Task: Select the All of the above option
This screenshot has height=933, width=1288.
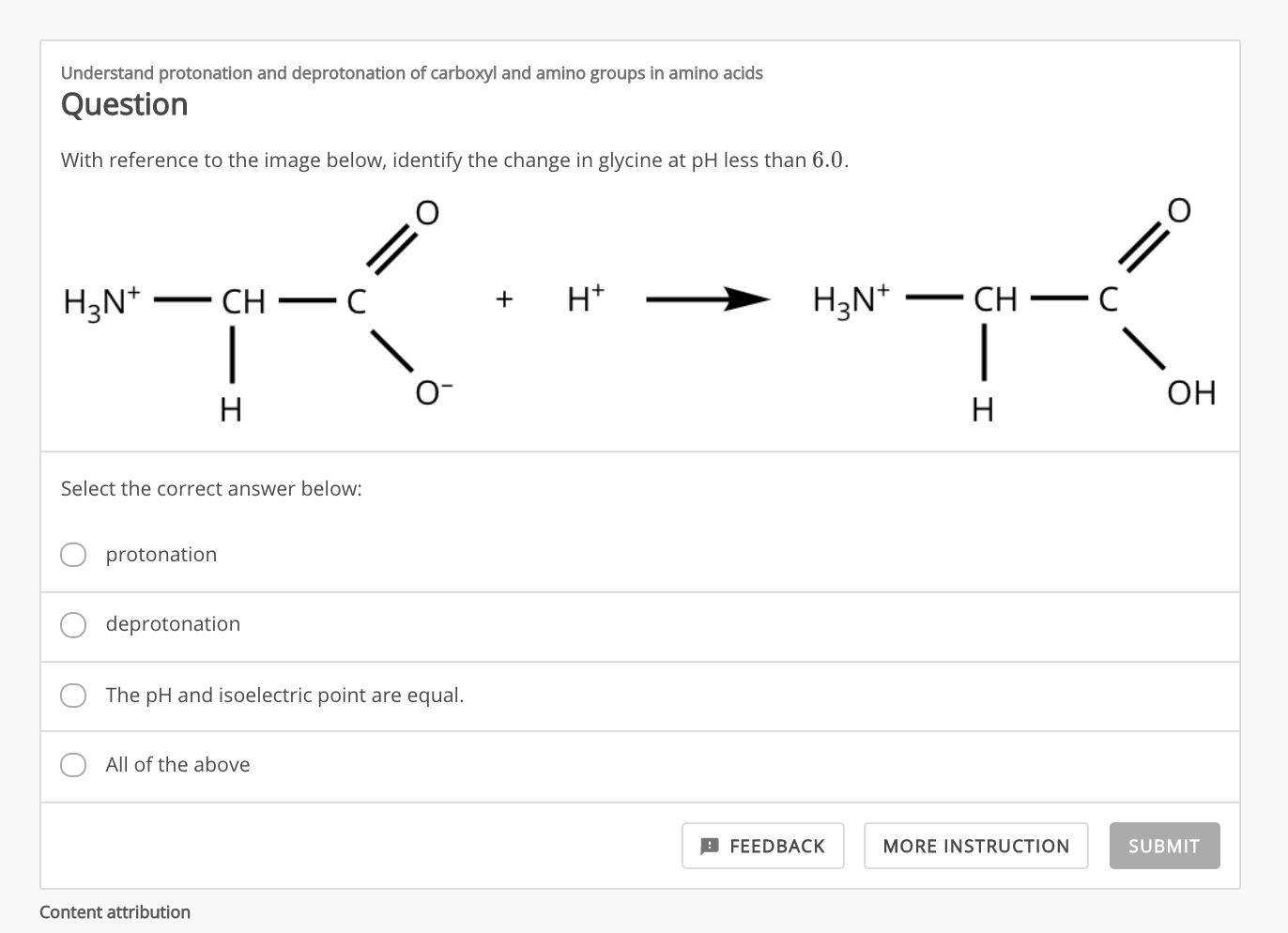Action: coord(73,765)
